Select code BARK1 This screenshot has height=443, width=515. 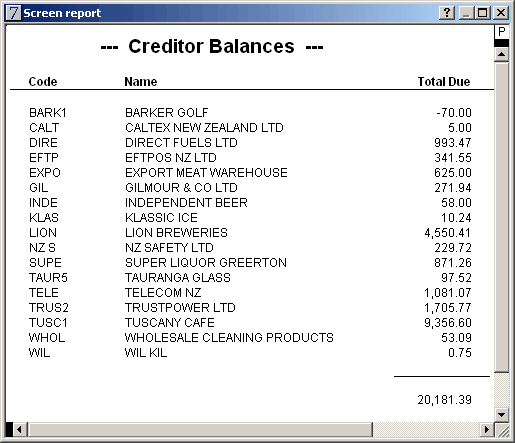pyautogui.click(x=48, y=113)
